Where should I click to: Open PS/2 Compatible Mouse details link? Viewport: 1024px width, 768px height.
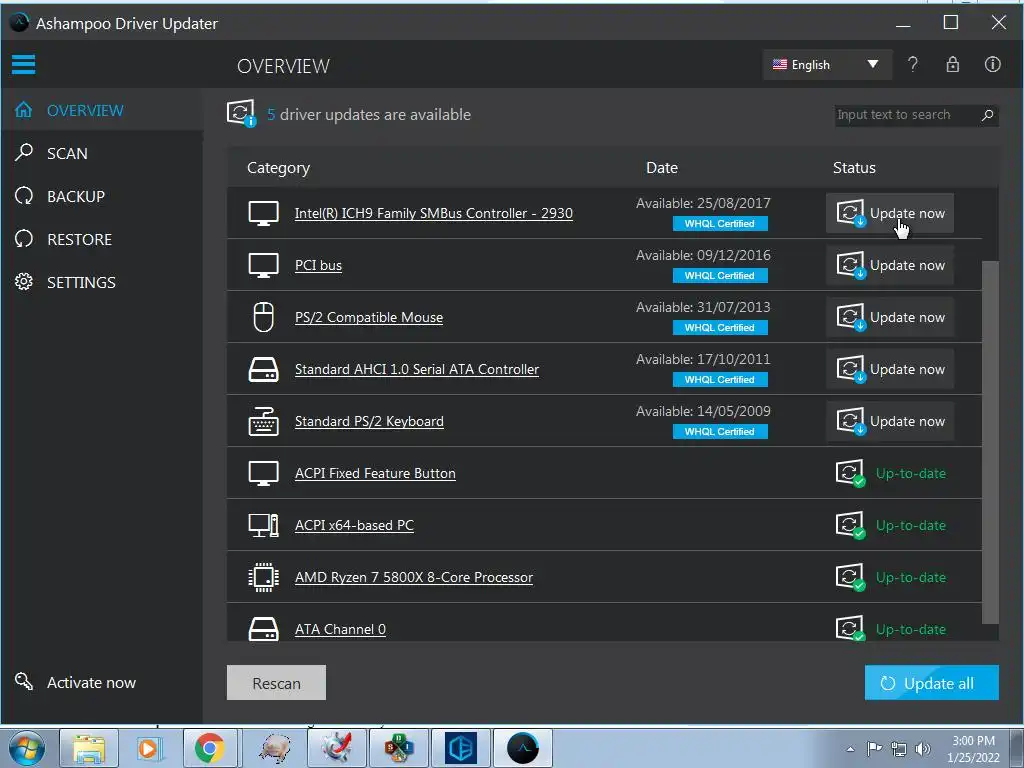point(369,317)
